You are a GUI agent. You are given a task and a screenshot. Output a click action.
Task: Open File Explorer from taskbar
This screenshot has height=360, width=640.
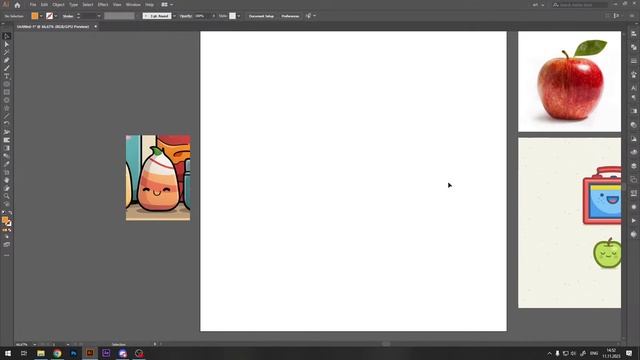coord(41,353)
